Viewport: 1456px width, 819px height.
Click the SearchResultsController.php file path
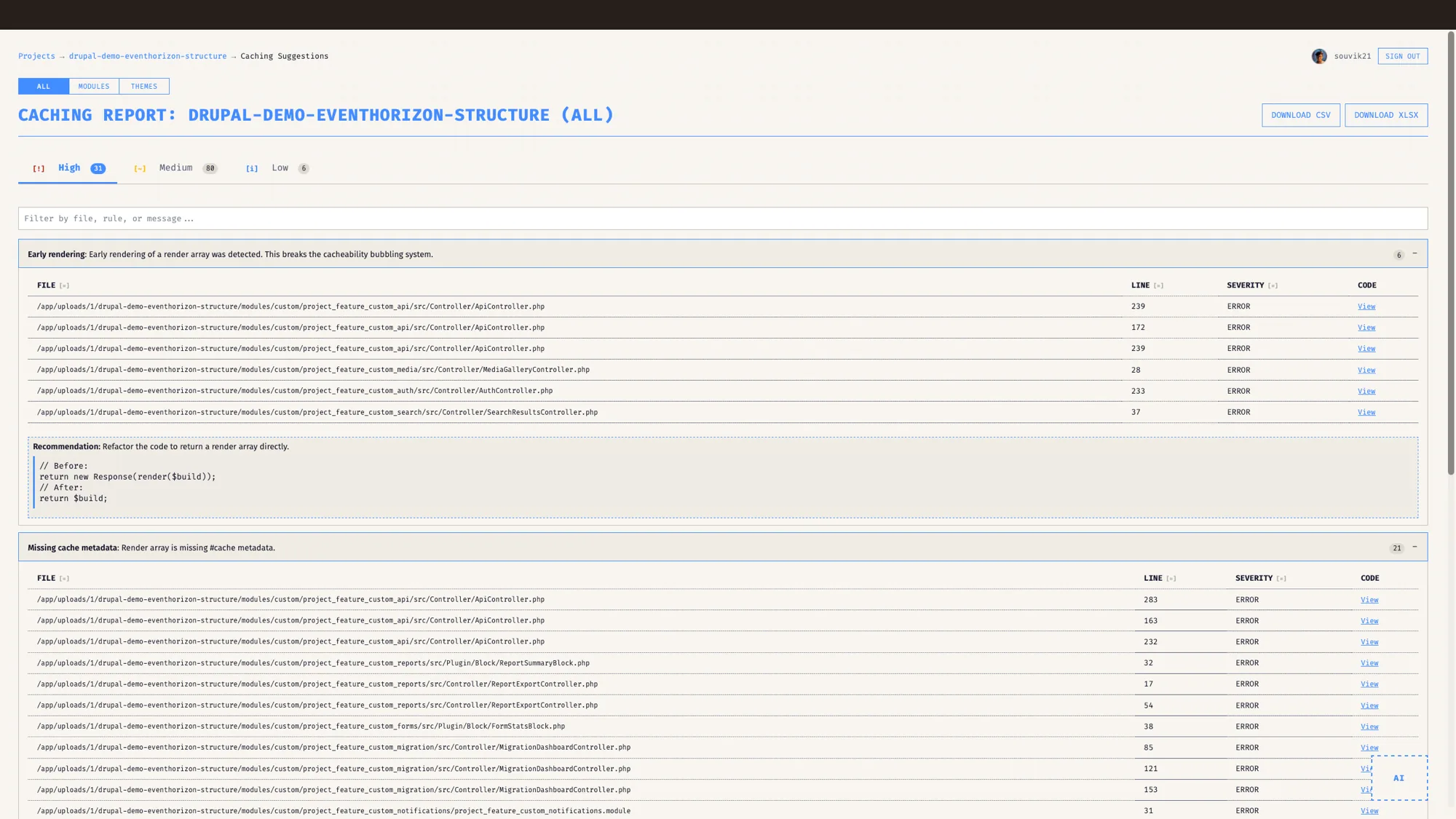(317, 412)
